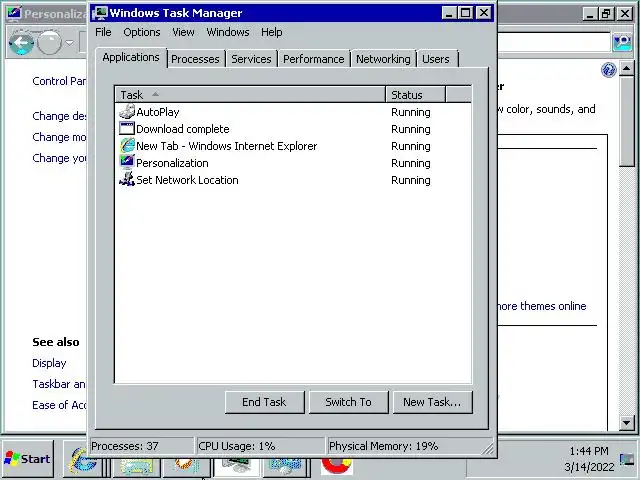Switch to the Networking tab
Viewport: 640px width, 480px height.
383,59
